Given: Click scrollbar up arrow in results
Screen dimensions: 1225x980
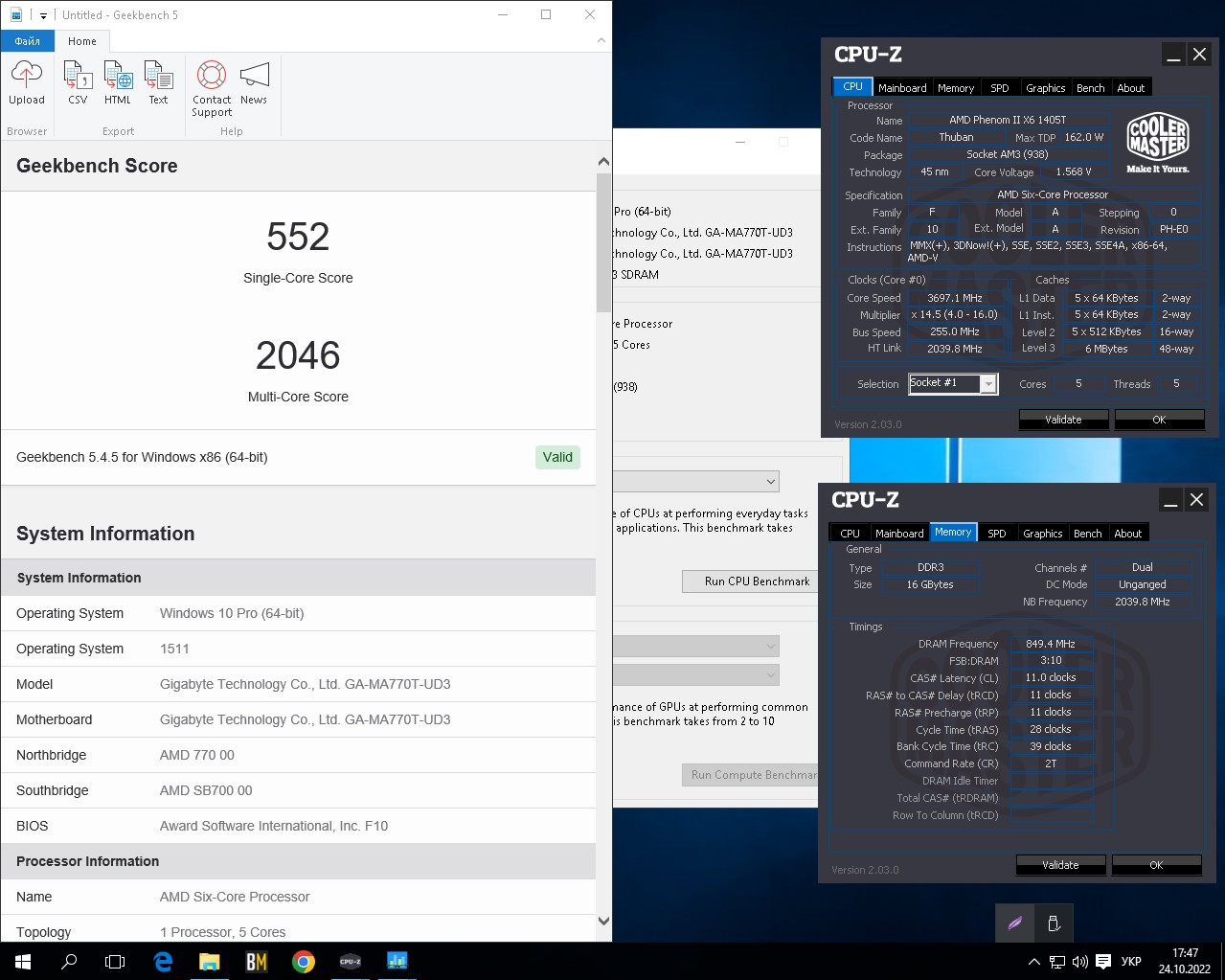Looking at the screenshot, I should tap(603, 162).
